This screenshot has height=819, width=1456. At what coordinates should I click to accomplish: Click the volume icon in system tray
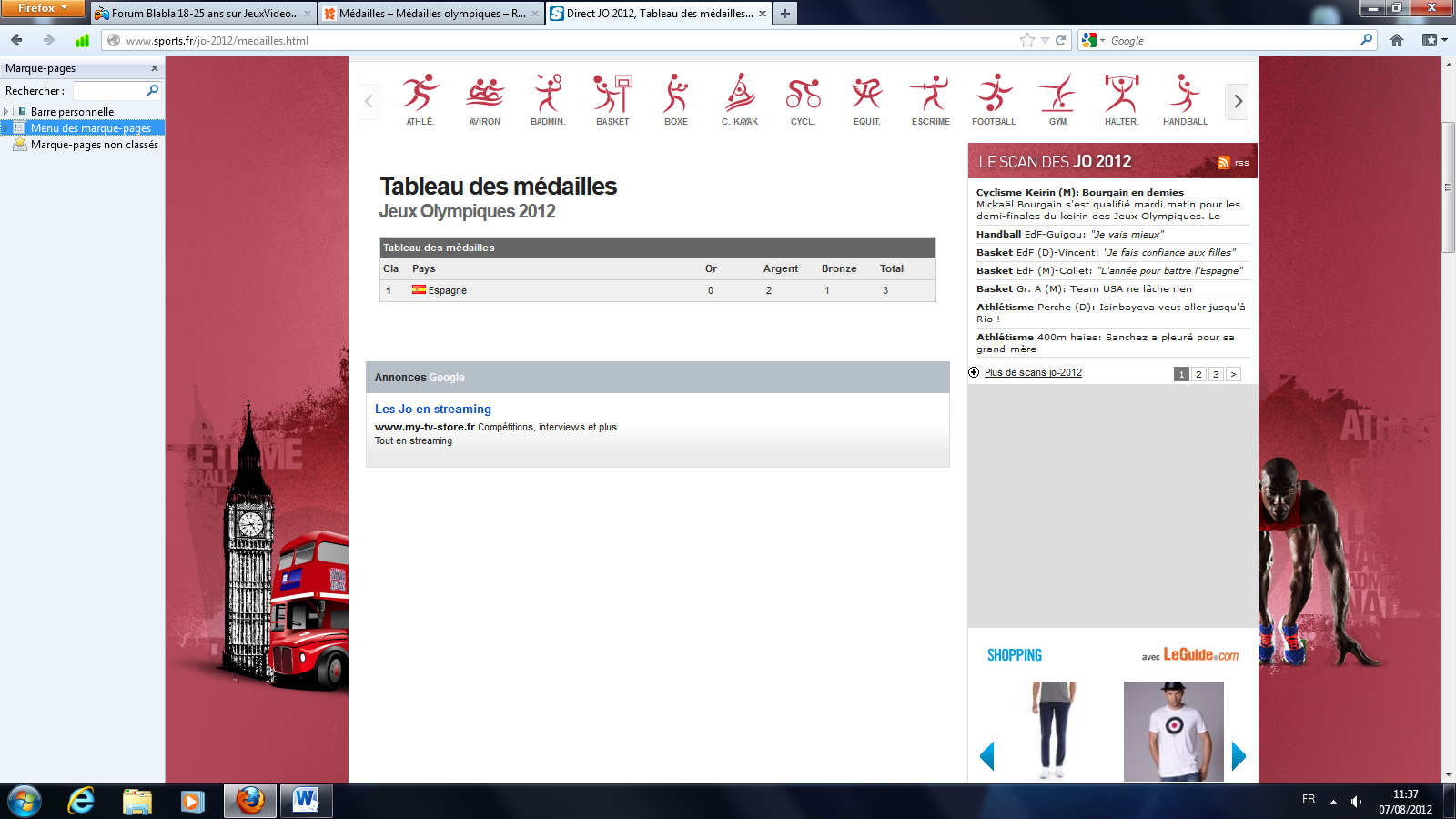[1356, 801]
